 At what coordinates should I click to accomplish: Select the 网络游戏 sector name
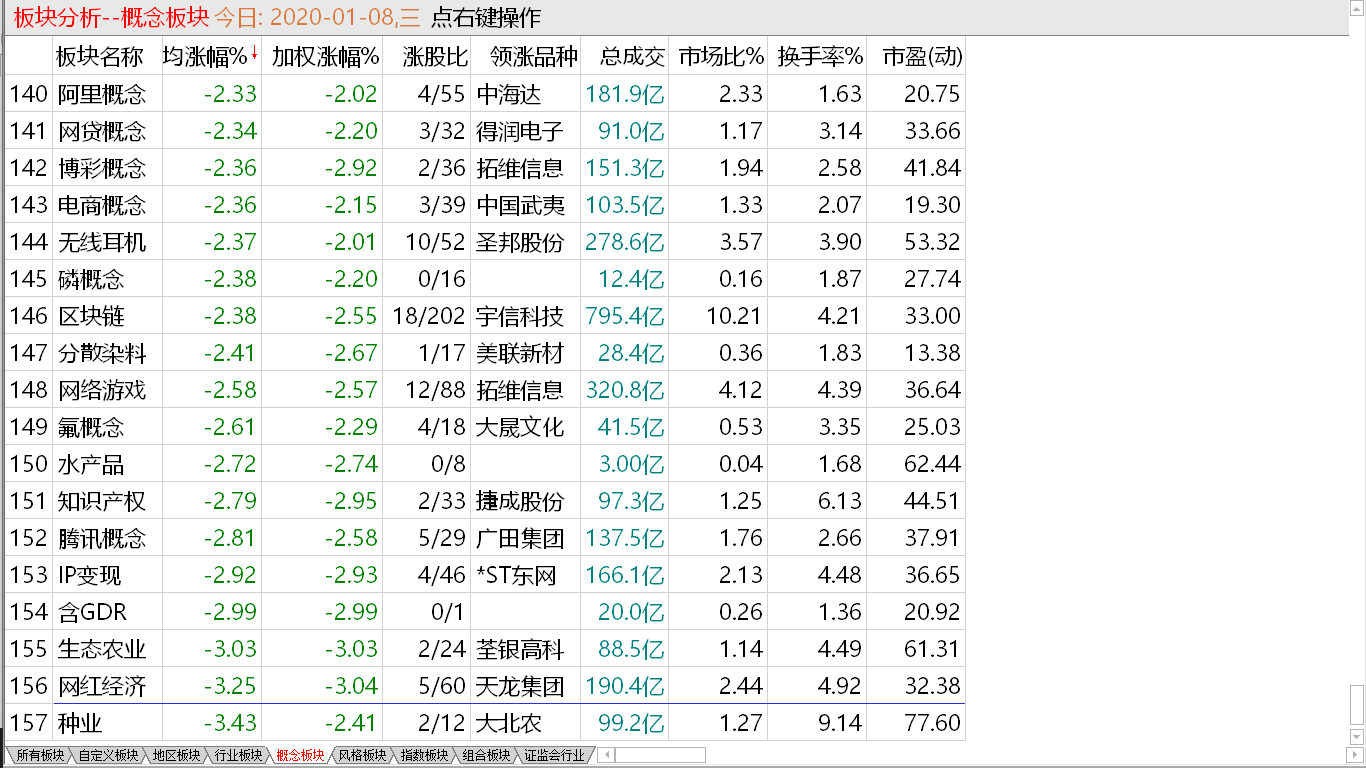[x=102, y=390]
